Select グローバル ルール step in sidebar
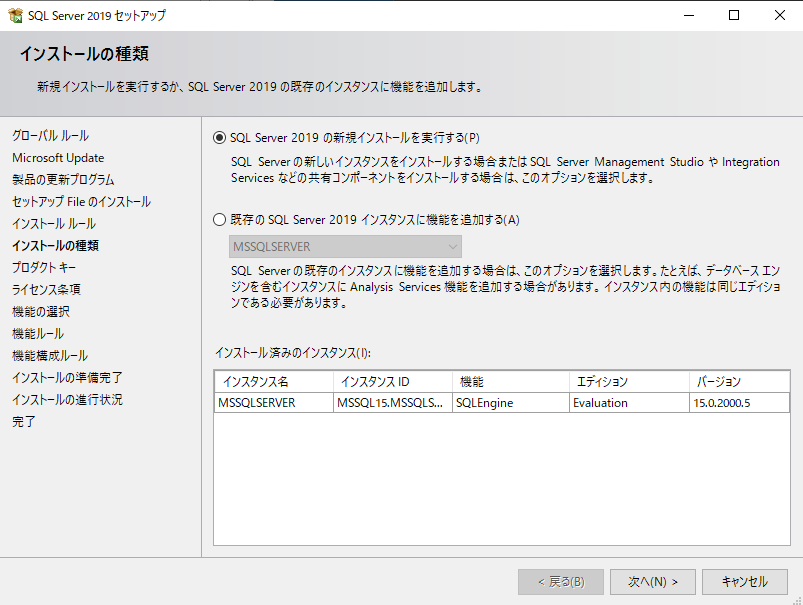803x605 pixels. coord(51,136)
